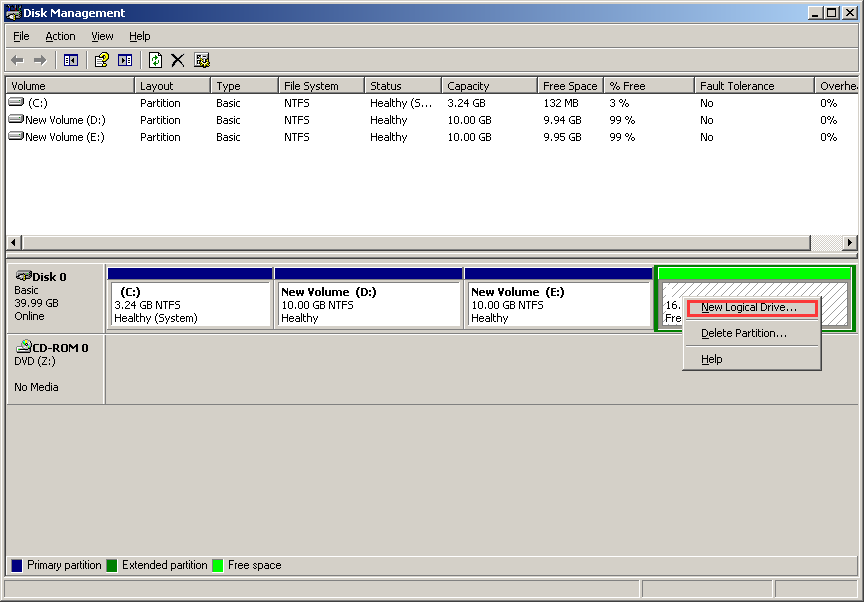Click the Disk 0 label
The image size is (864, 602).
[49, 276]
